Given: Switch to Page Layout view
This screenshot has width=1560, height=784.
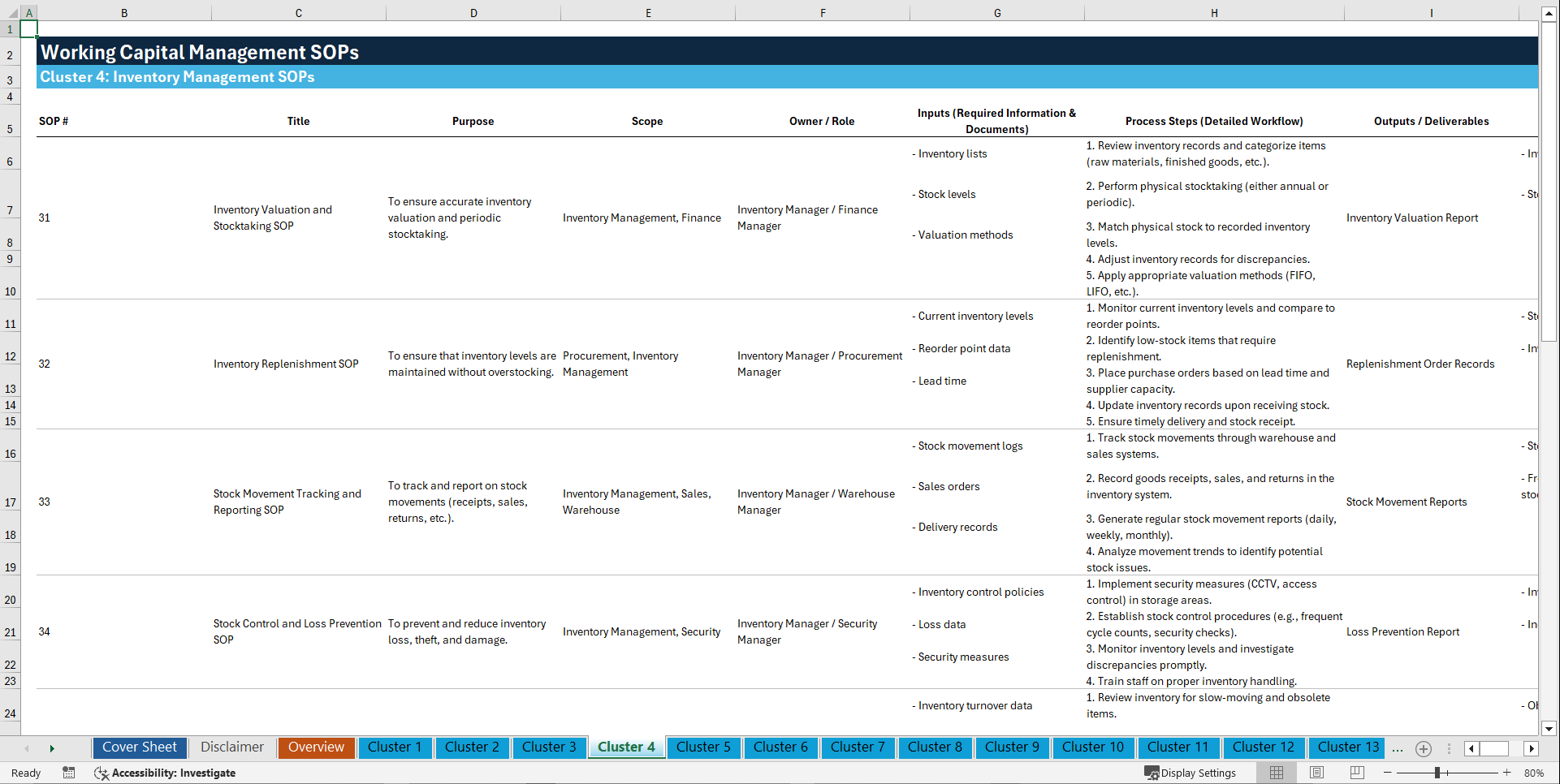Looking at the screenshot, I should coord(1316,773).
